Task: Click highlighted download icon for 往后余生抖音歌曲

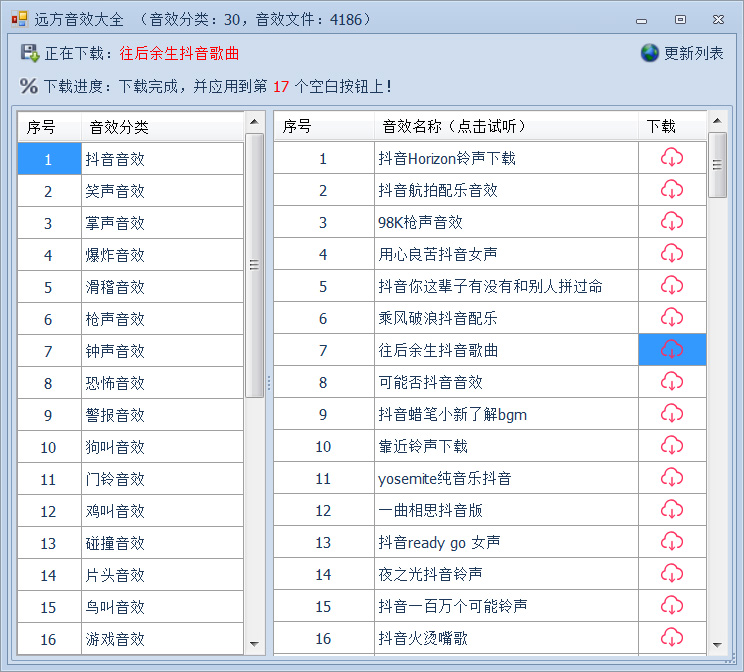Action: coord(672,350)
